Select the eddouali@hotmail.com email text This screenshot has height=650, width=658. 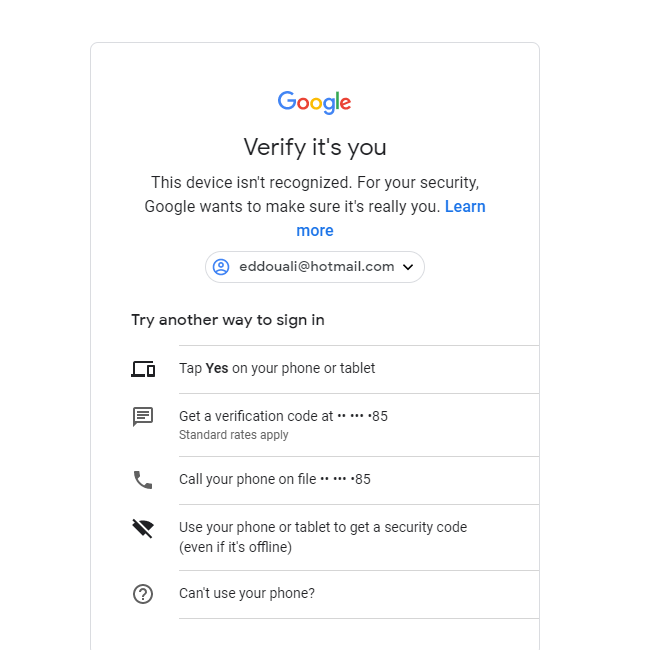pos(316,267)
